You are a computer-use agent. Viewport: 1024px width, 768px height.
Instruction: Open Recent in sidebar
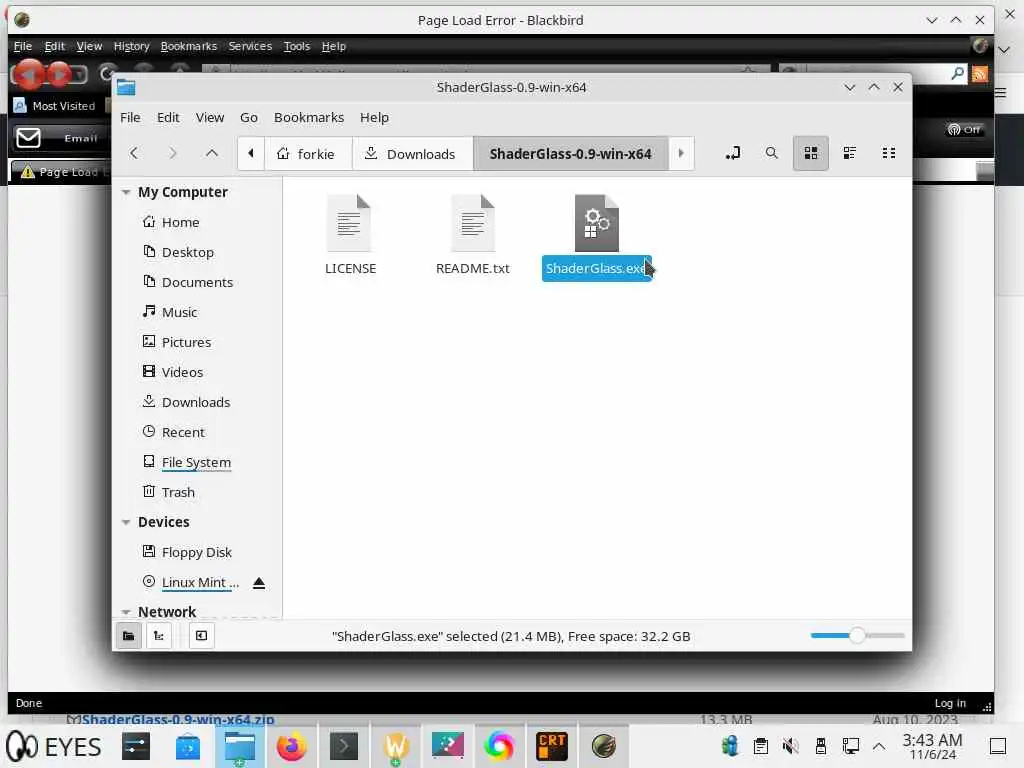(x=183, y=432)
